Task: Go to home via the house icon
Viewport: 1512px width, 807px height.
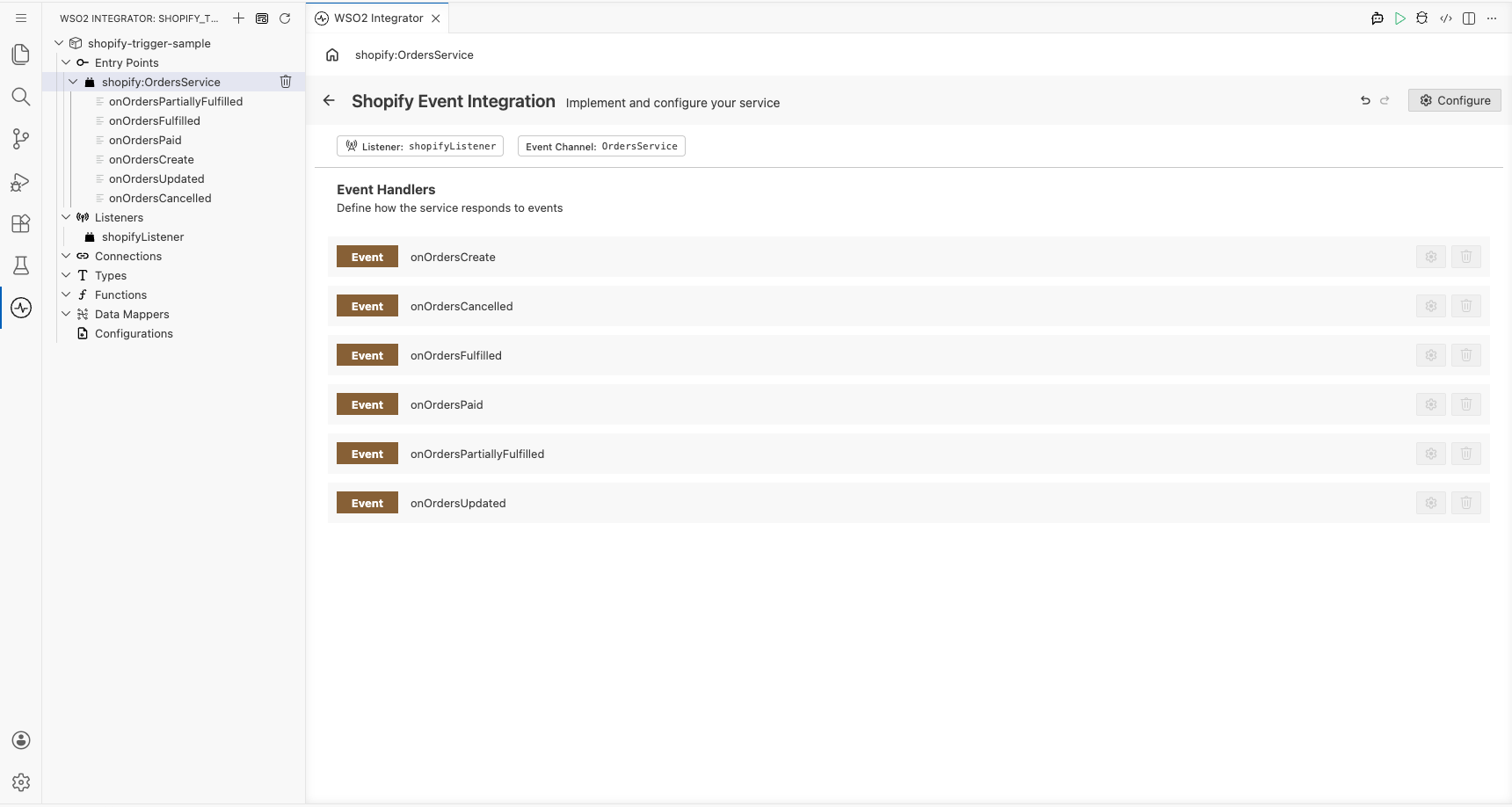Action: point(332,55)
